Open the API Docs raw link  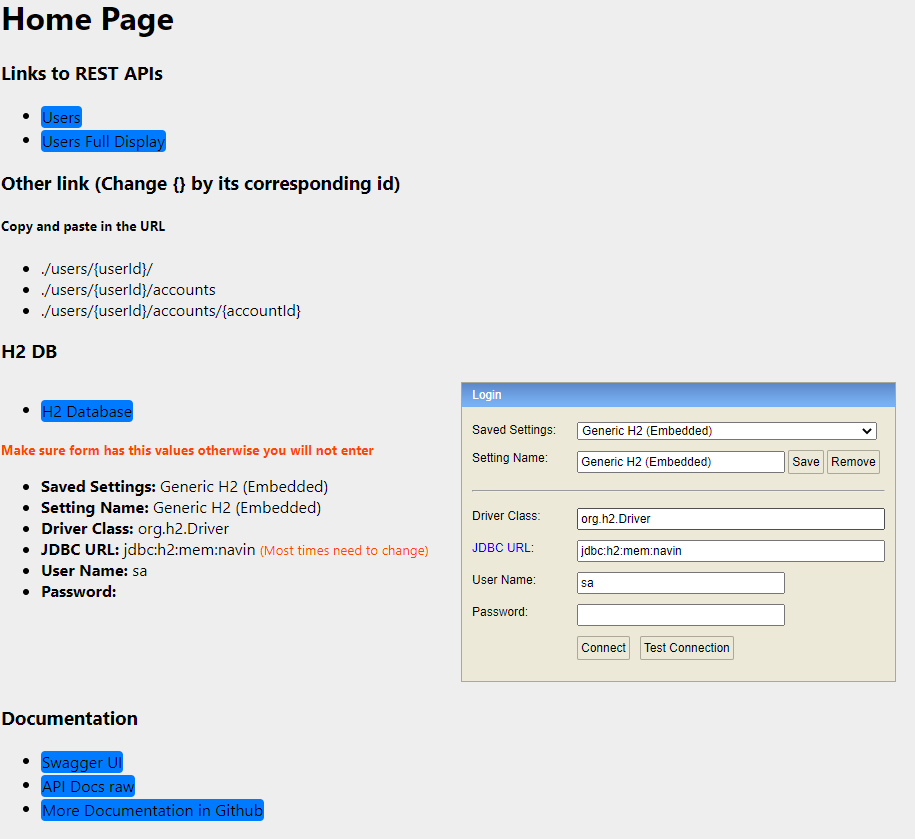point(87,786)
